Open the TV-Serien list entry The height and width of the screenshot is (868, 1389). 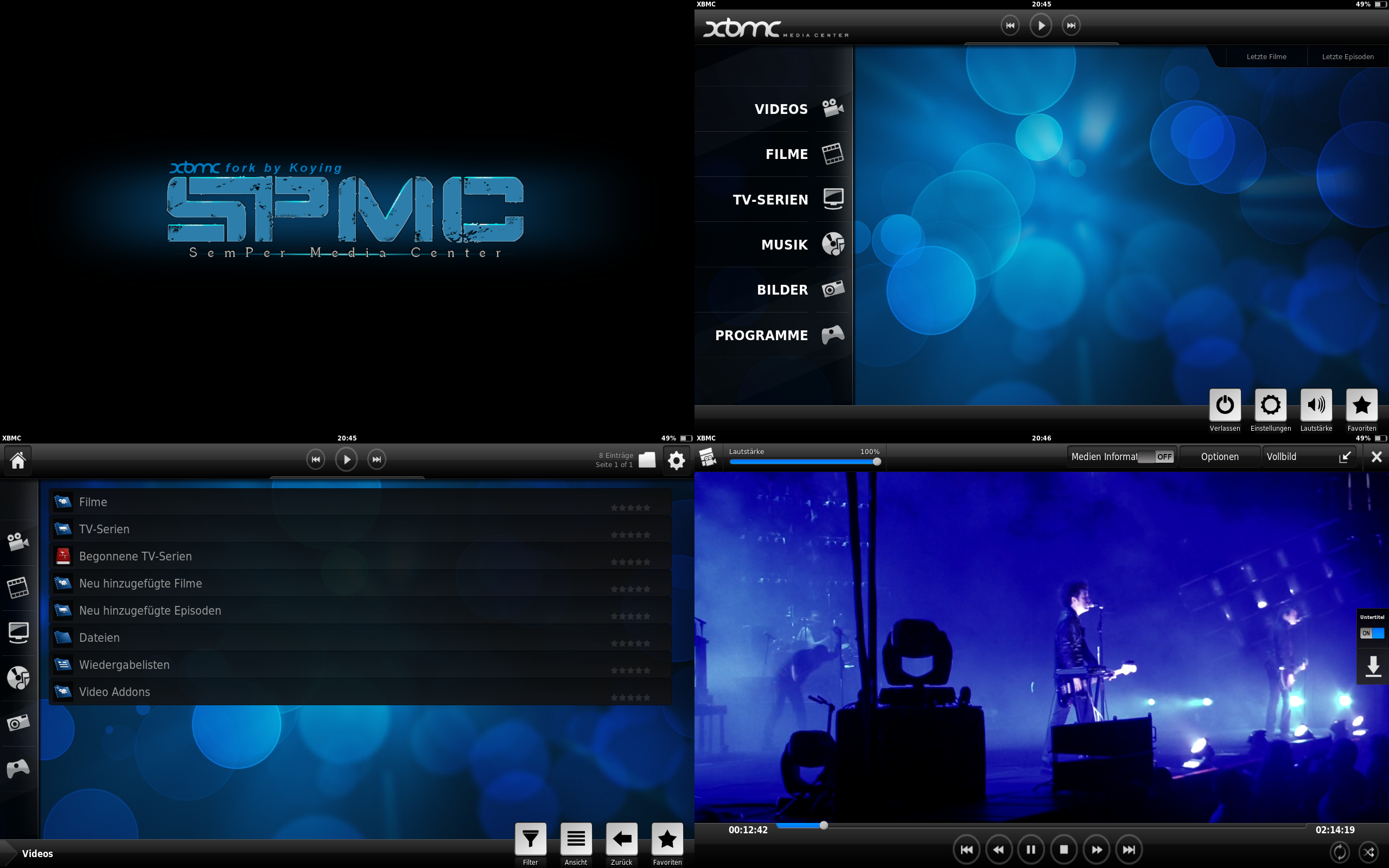(x=360, y=529)
